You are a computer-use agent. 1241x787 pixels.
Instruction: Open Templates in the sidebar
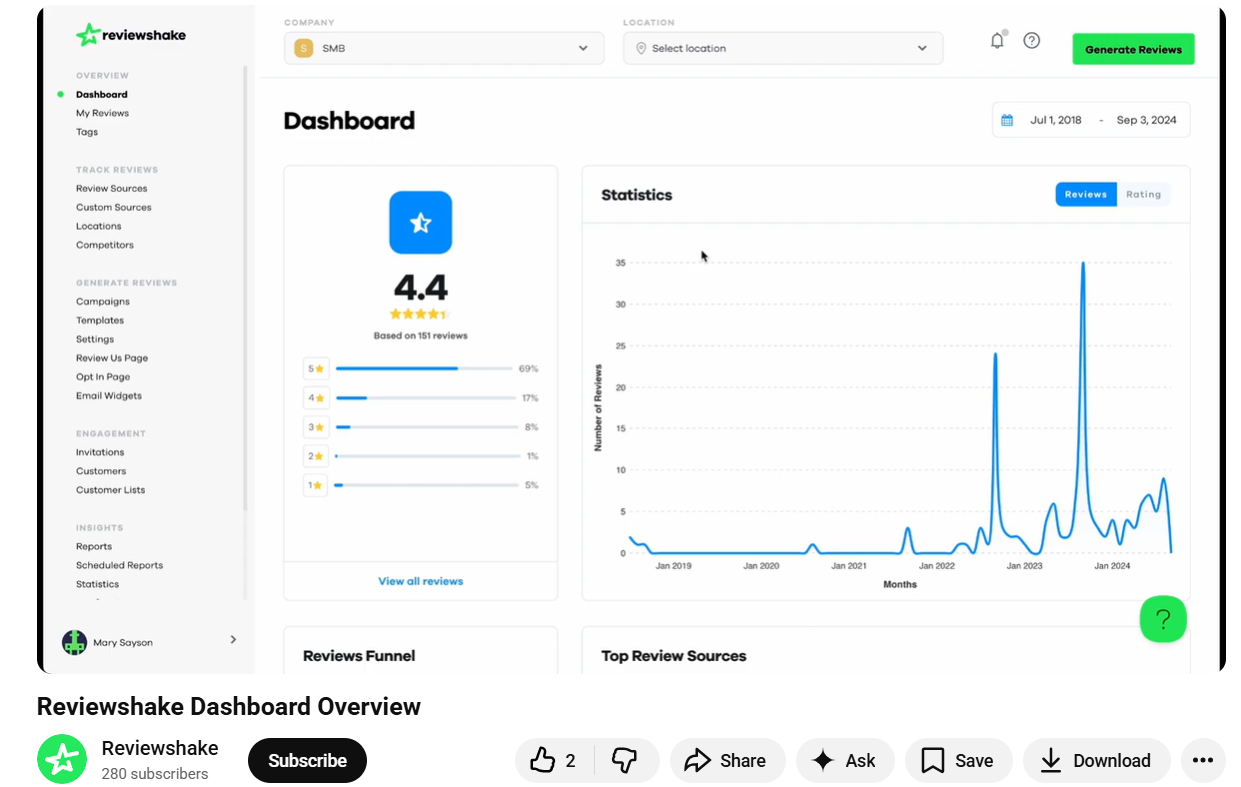coord(100,321)
